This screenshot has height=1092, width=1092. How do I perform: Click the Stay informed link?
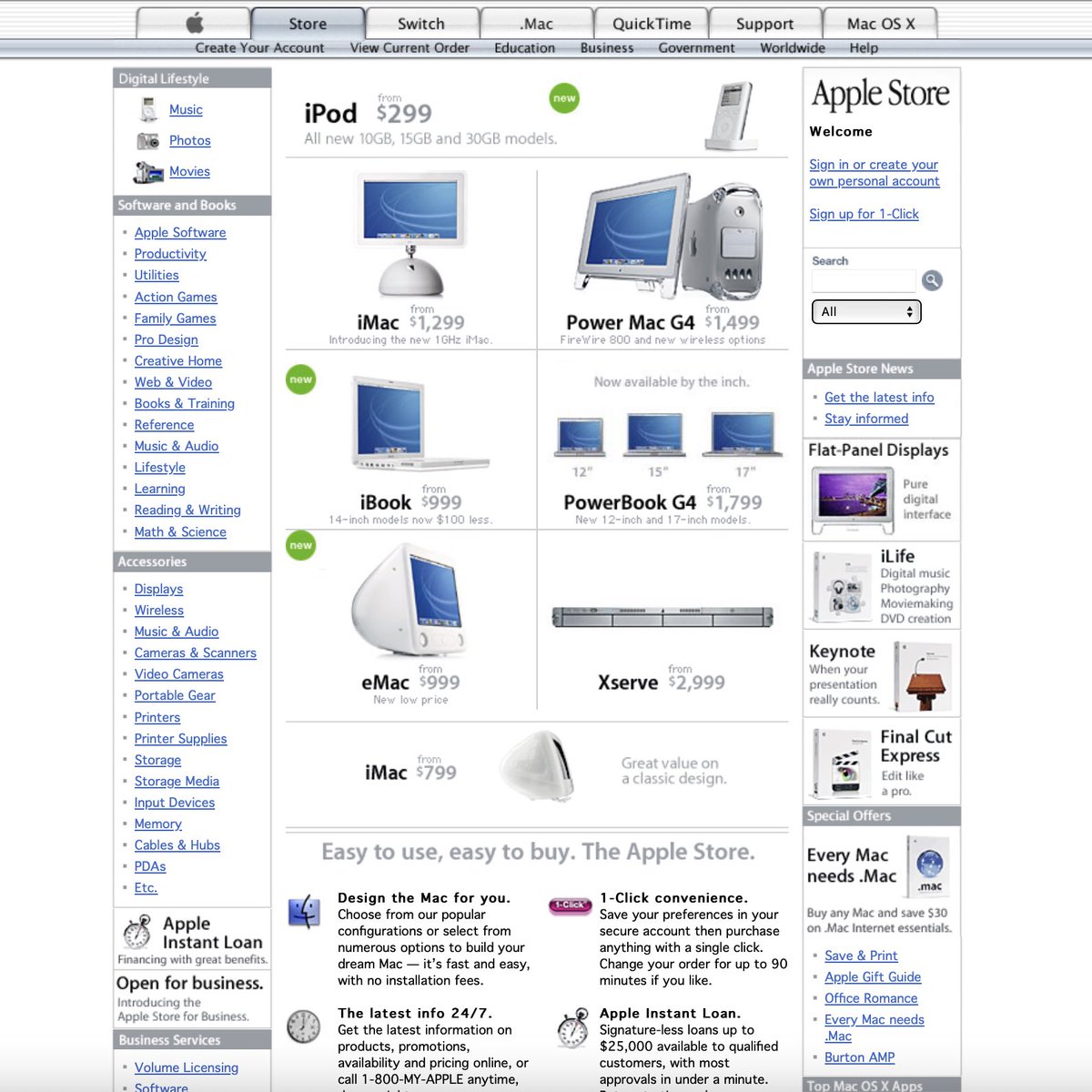pos(866,419)
